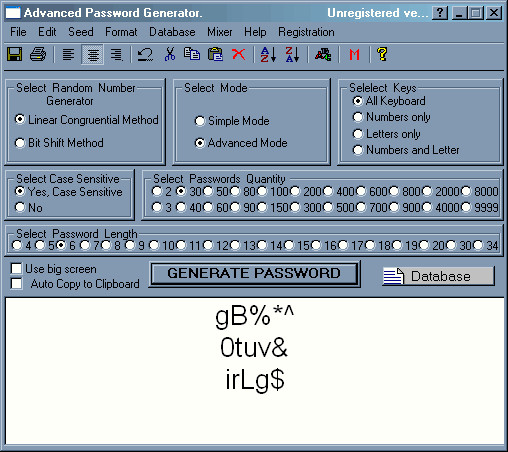Center align text using toolbar icon
Image resolution: width=508 pixels, height=452 pixels.
[x=93, y=54]
